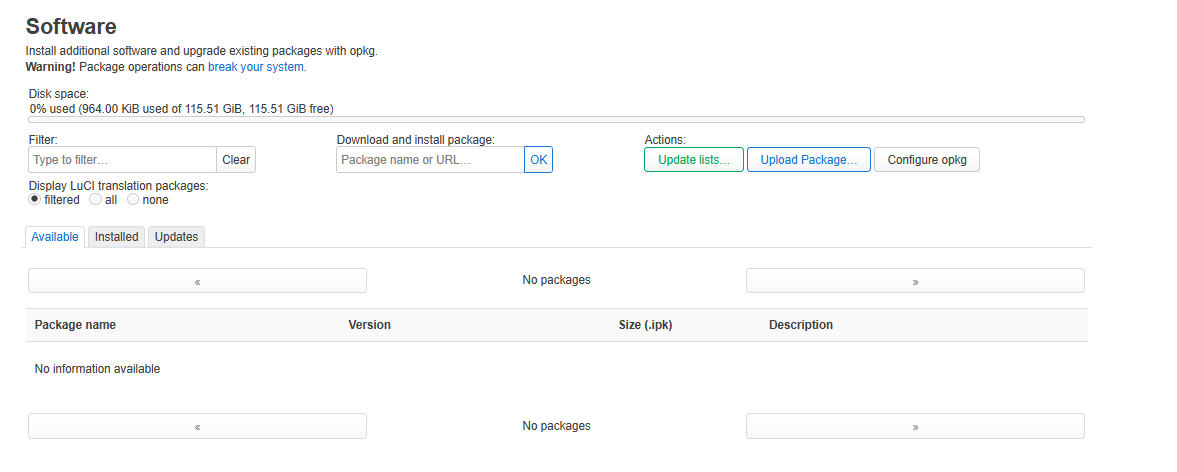Click the Update lists button

pos(694,160)
